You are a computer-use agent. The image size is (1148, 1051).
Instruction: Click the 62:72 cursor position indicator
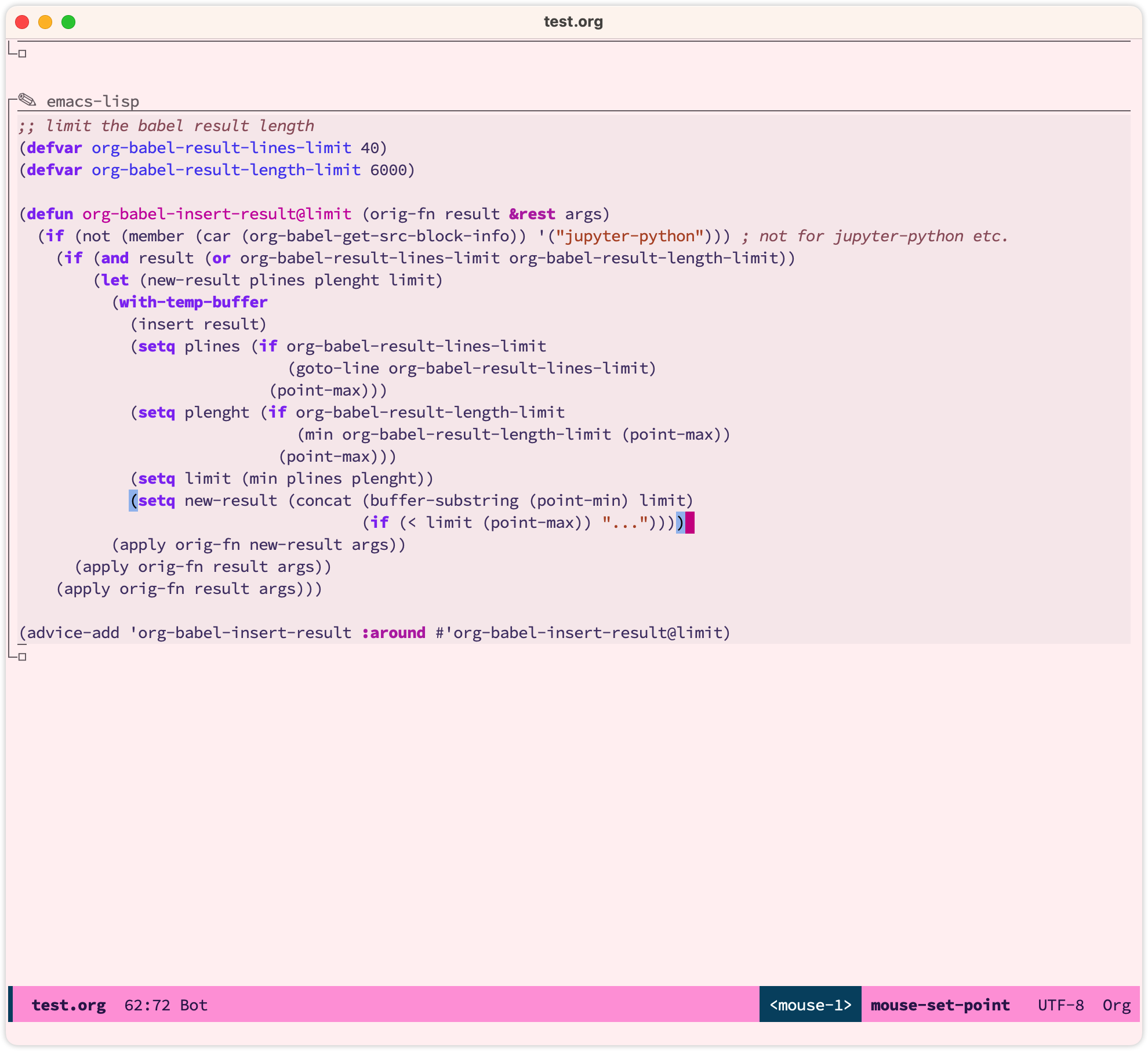coord(147,1005)
